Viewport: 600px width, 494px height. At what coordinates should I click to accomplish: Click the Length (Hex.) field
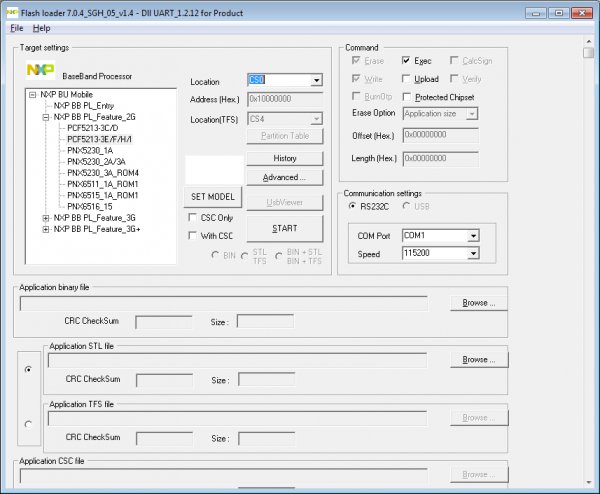440,159
